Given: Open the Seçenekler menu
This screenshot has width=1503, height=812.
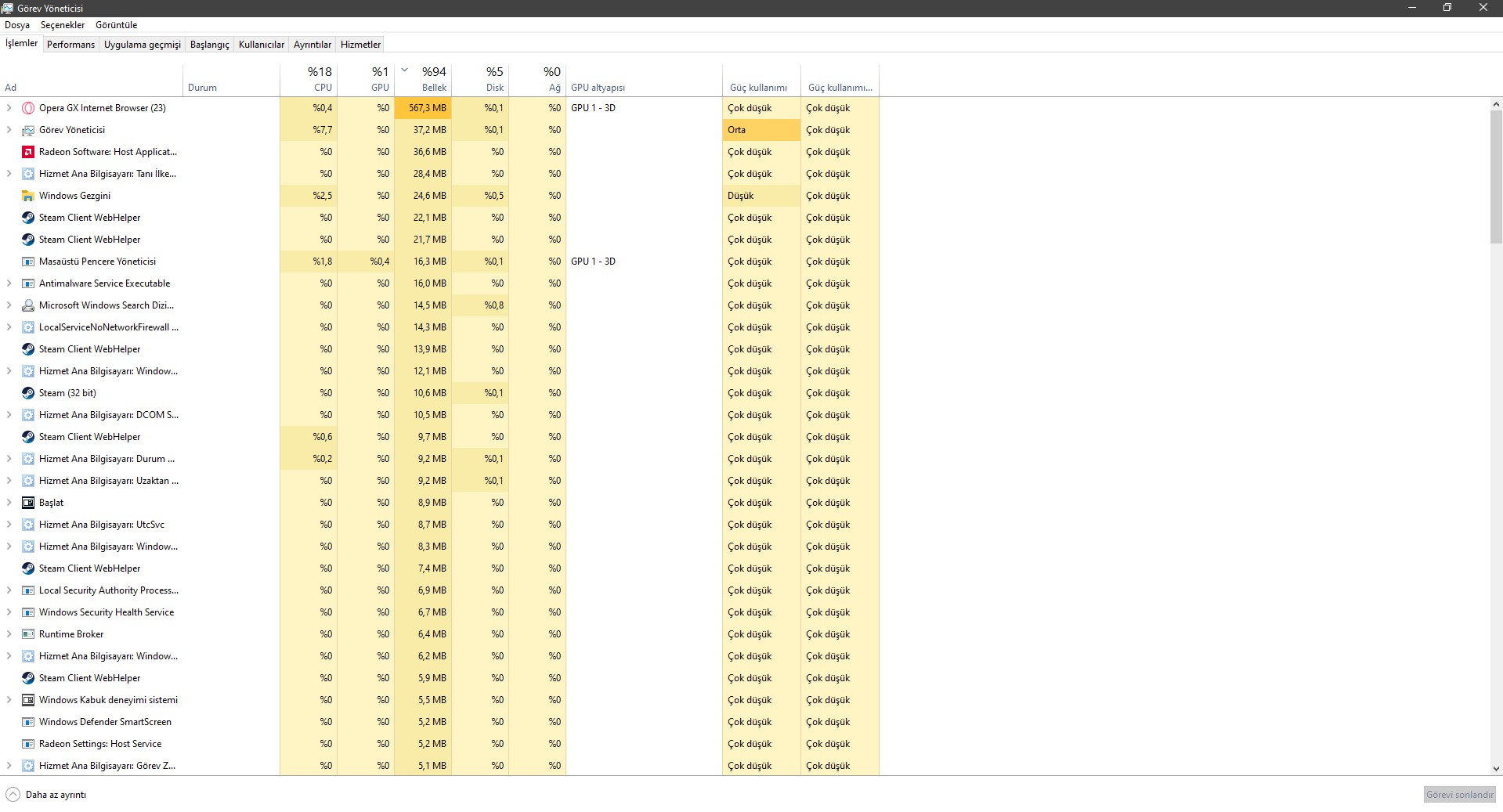Looking at the screenshot, I should point(63,25).
